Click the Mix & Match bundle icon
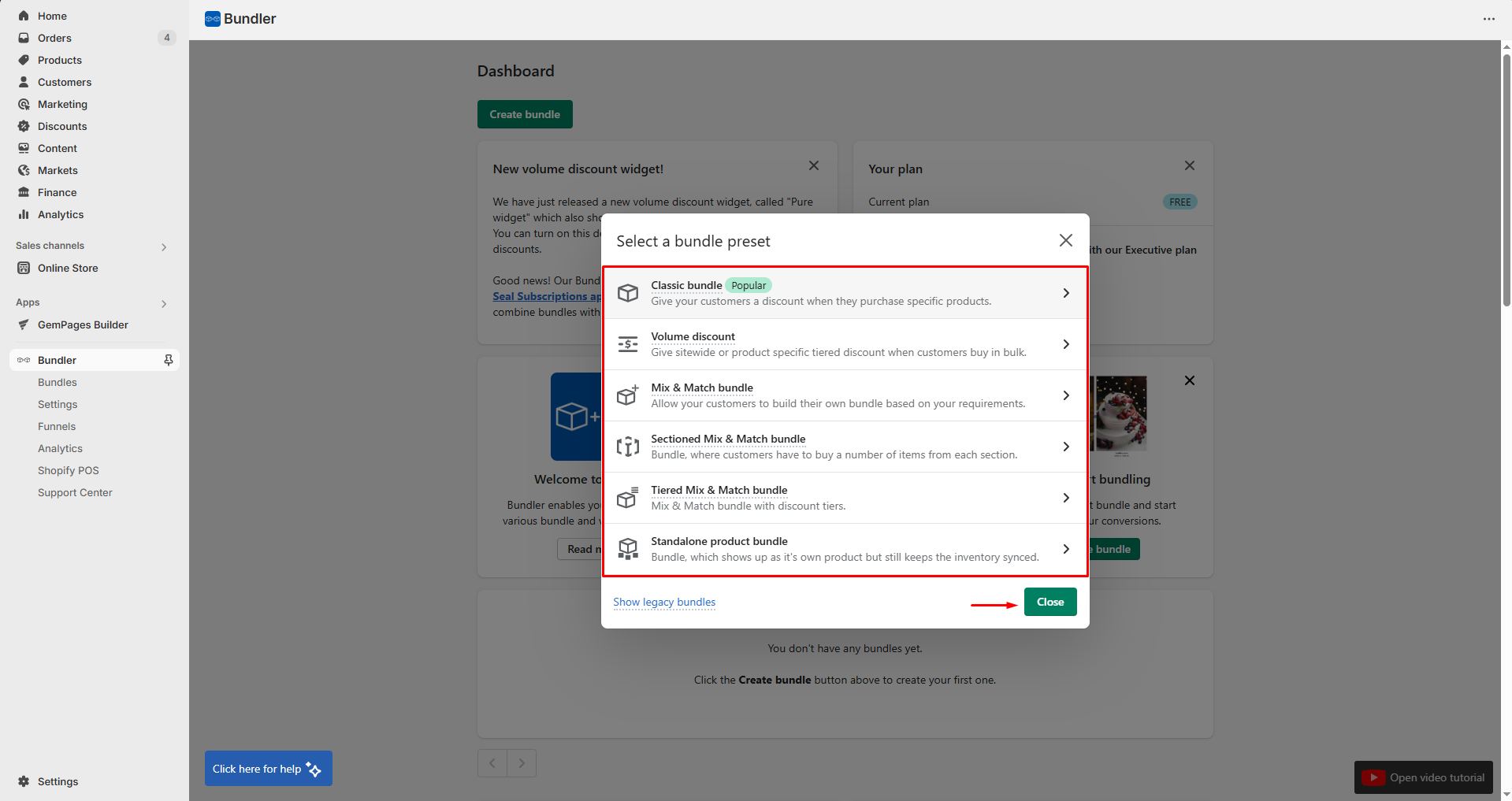The height and width of the screenshot is (801, 1512). pos(627,395)
